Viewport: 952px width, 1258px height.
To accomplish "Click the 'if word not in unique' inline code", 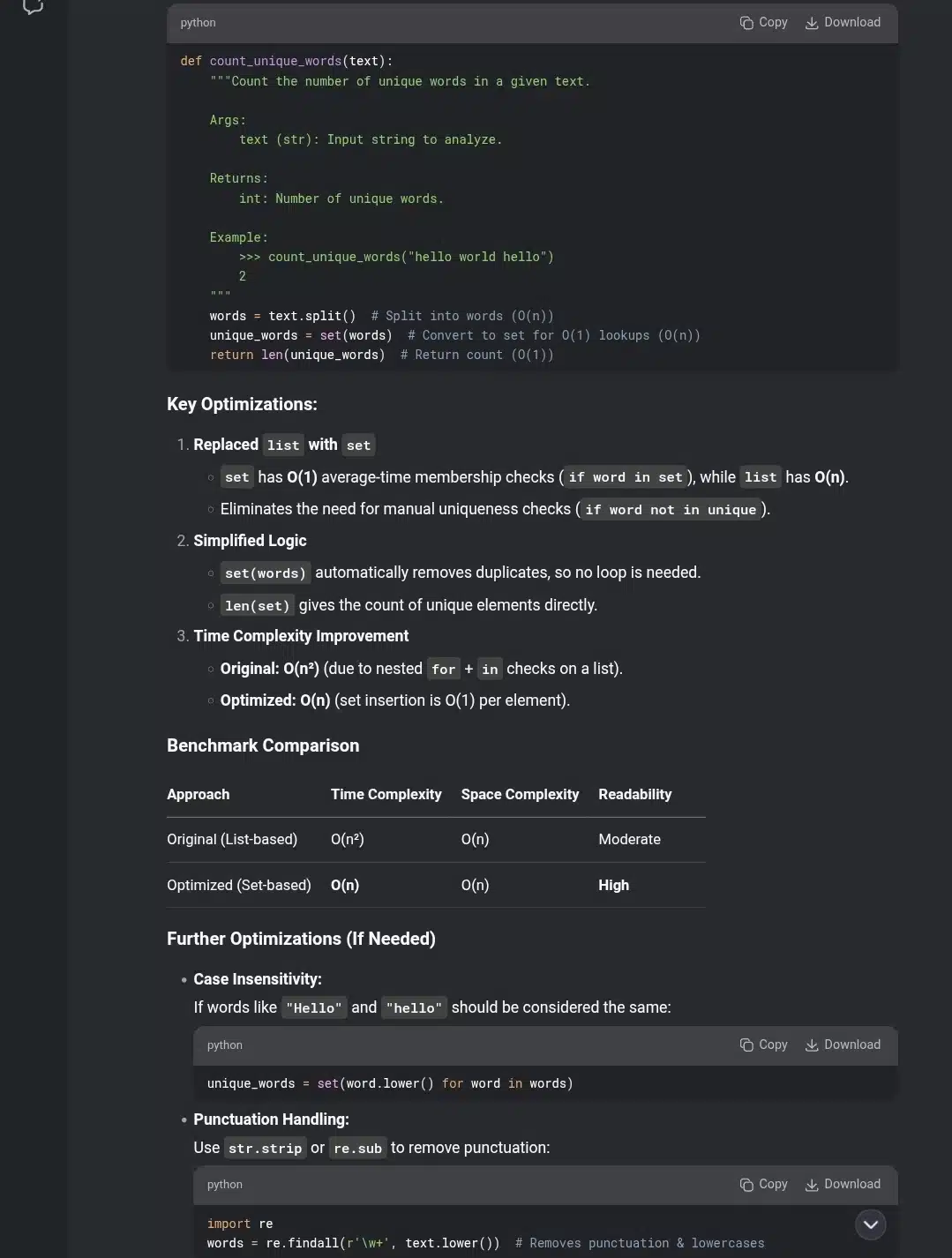I will point(671,510).
